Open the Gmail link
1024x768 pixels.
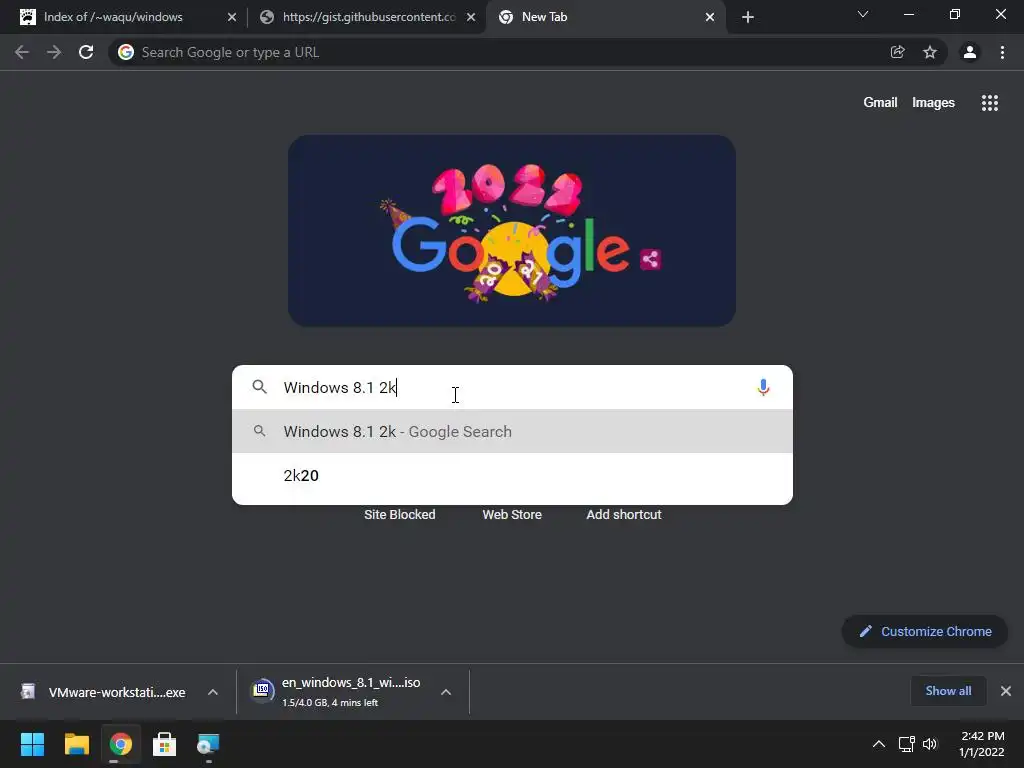click(880, 103)
